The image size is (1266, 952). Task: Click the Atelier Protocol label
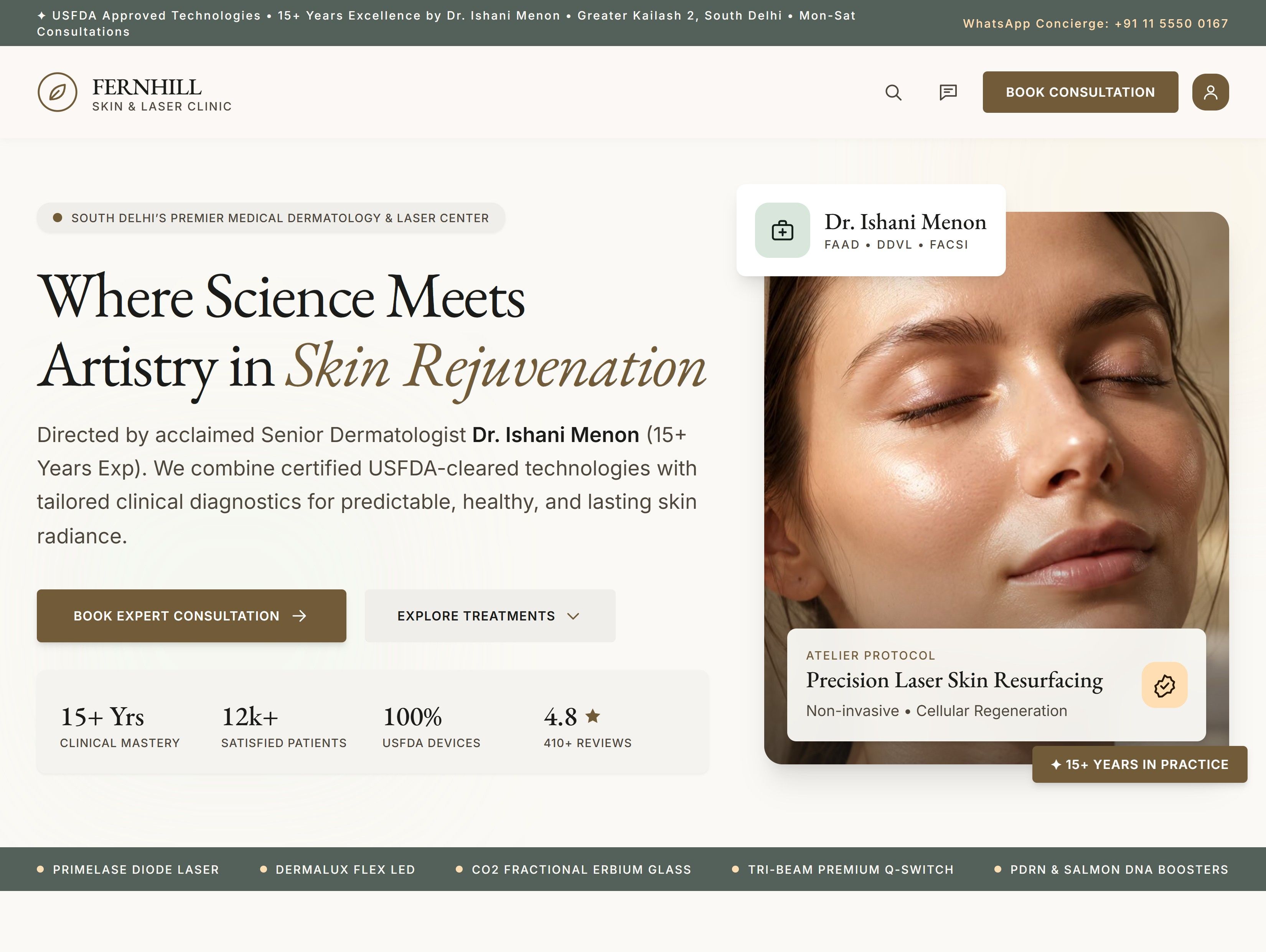point(870,655)
